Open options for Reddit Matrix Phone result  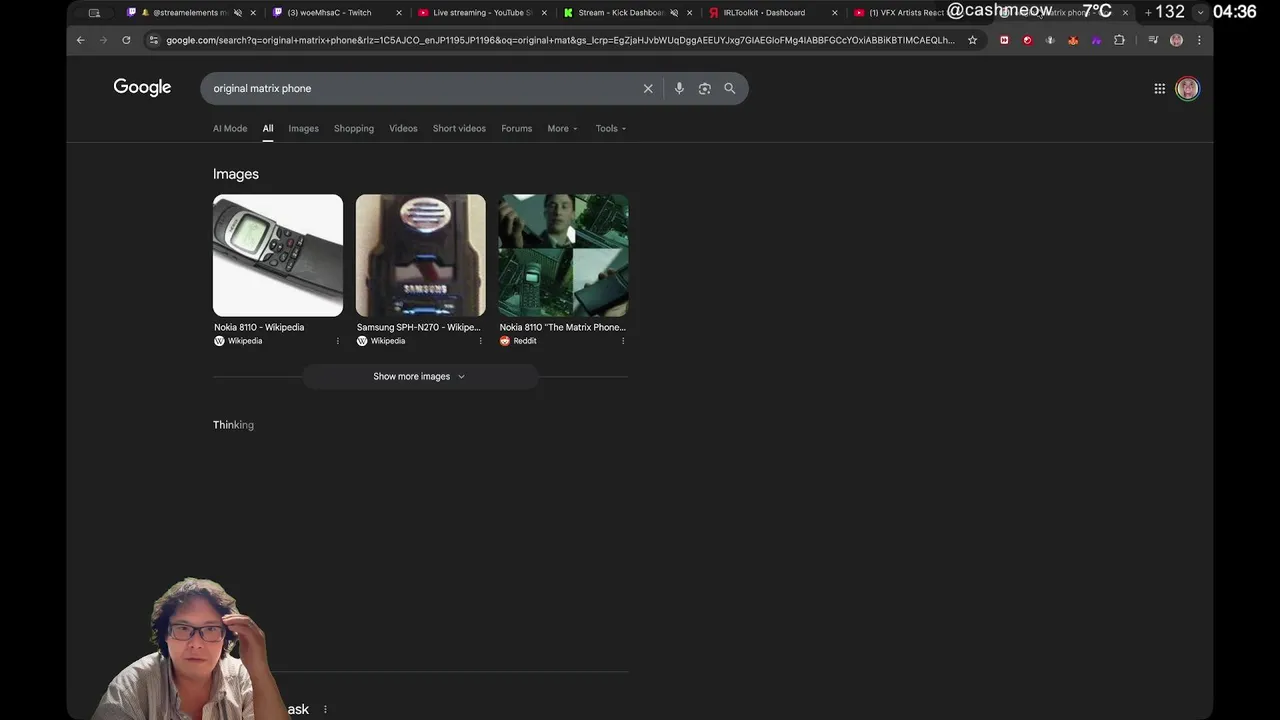[x=623, y=341]
